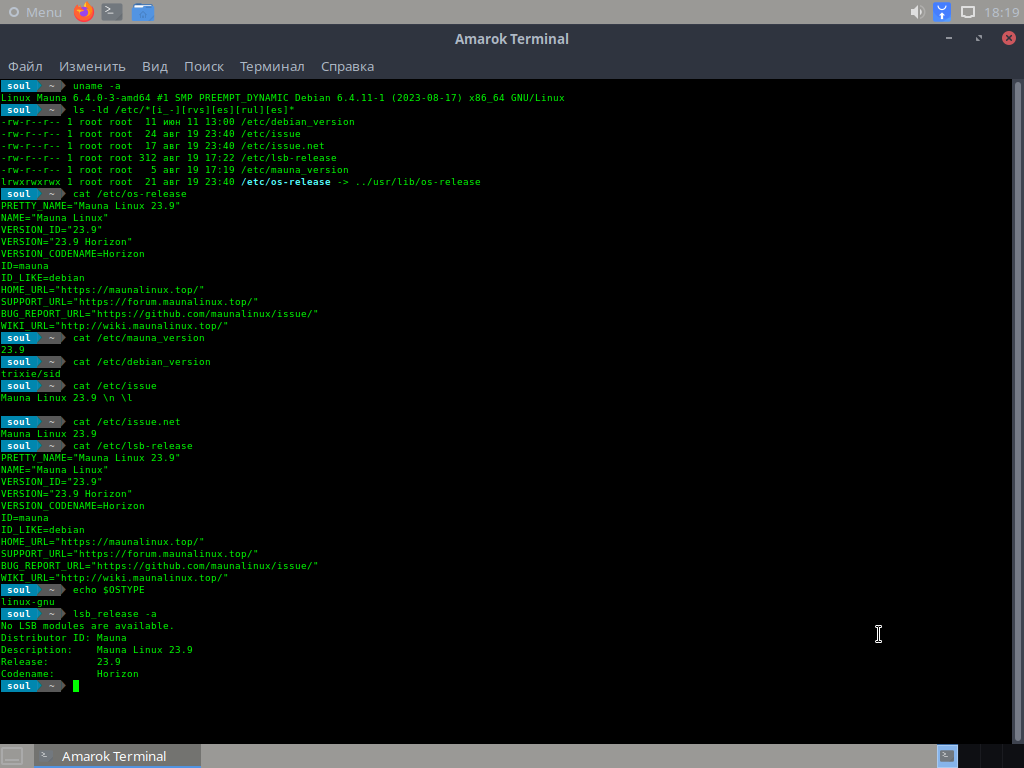Close the Amarok Terminal window
The height and width of the screenshot is (768, 1024).
coord(1009,38)
